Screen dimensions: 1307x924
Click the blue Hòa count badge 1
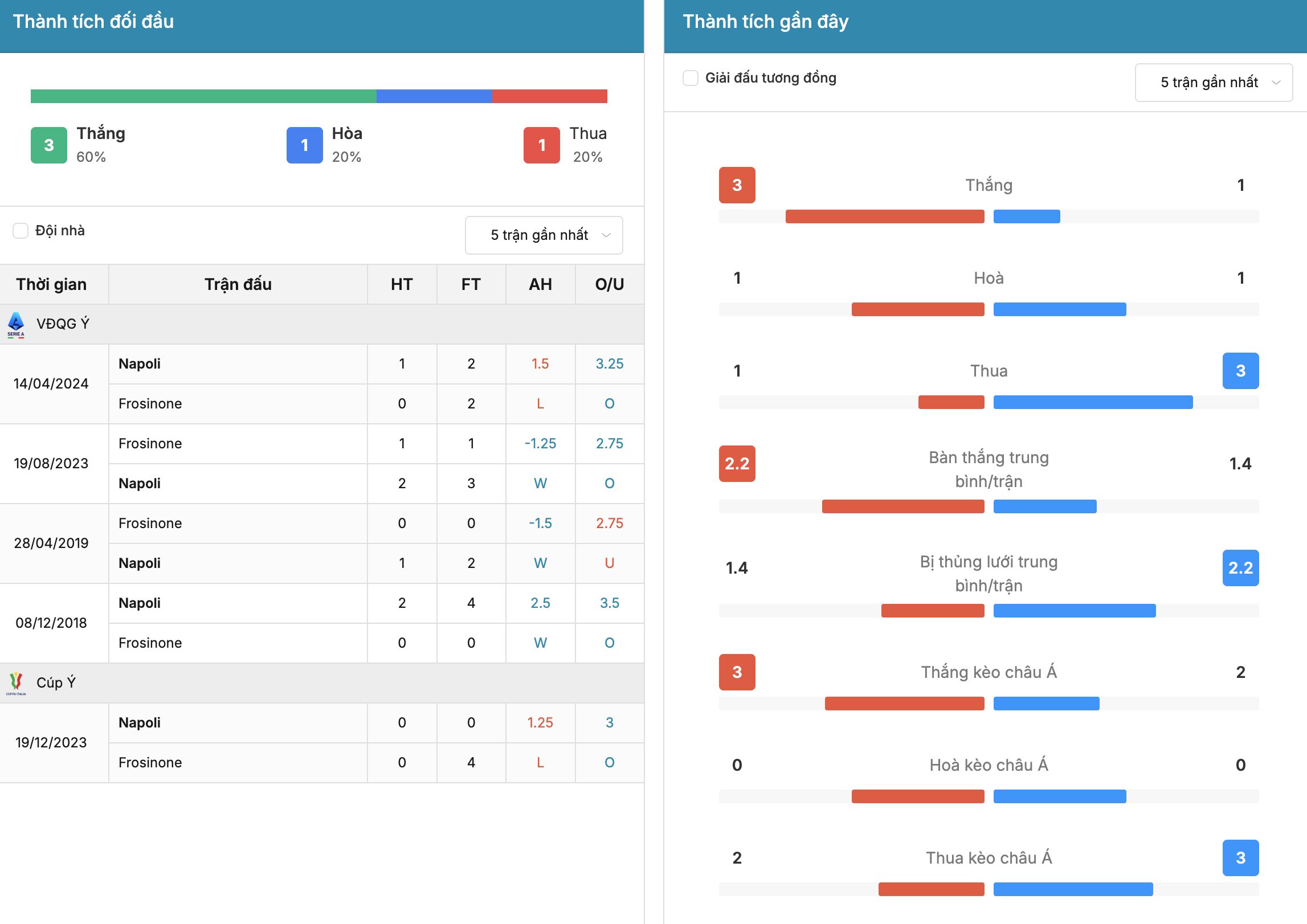[305, 145]
